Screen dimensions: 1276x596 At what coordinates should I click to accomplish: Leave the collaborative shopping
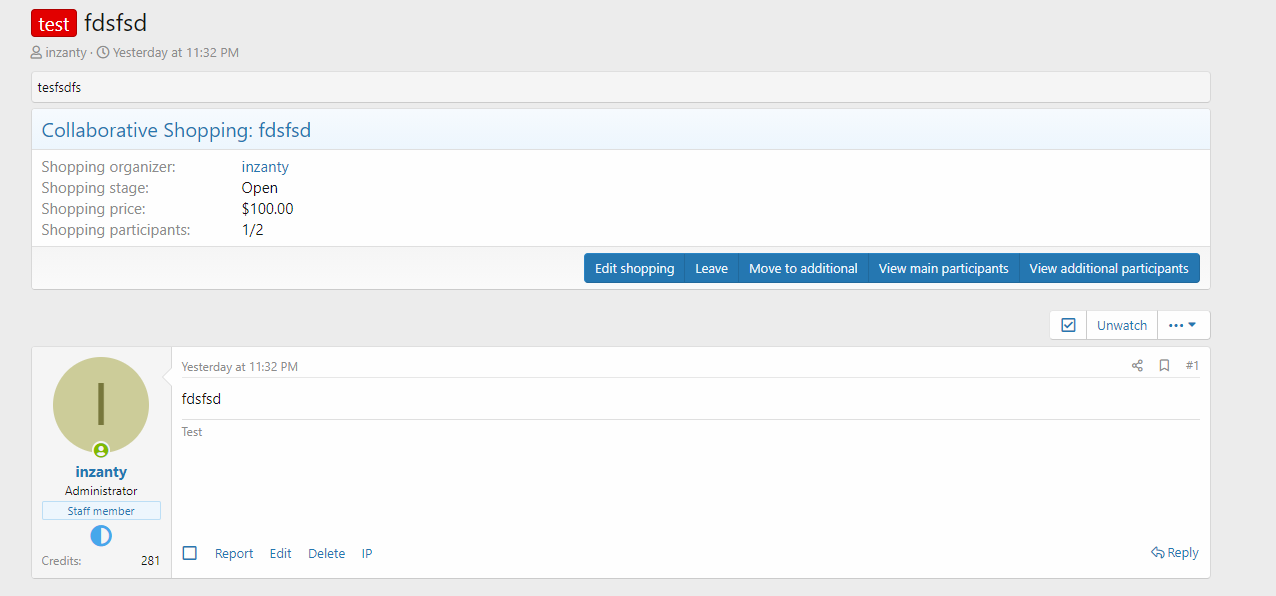711,268
